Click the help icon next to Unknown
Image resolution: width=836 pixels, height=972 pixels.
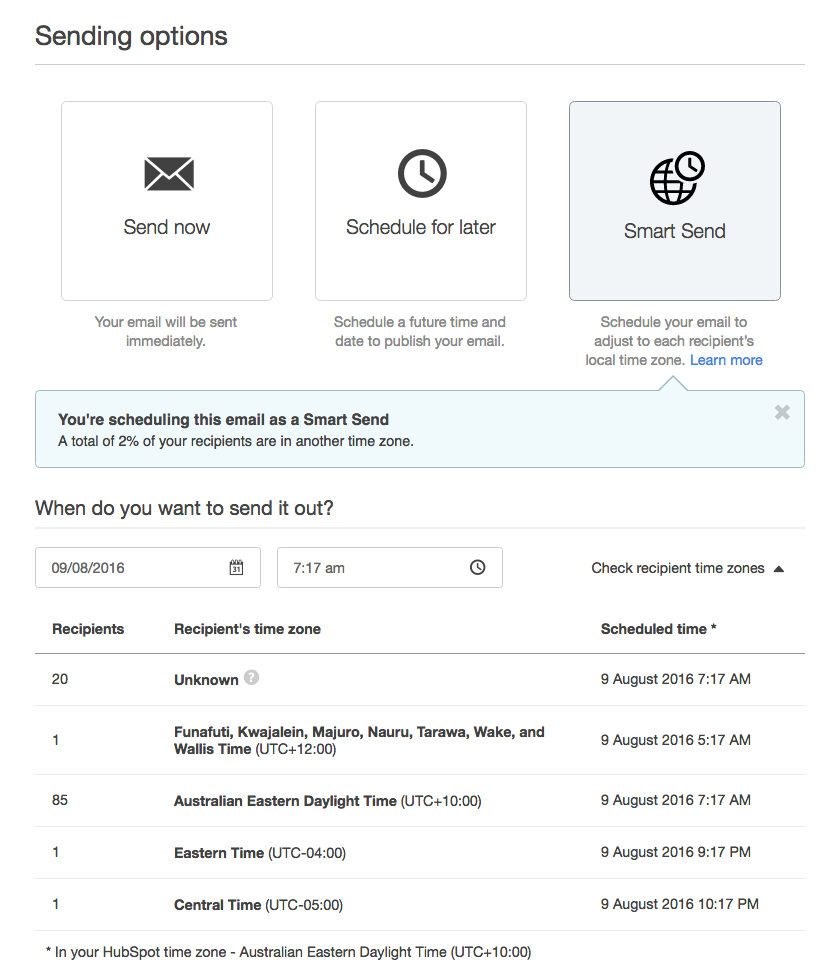(x=251, y=678)
